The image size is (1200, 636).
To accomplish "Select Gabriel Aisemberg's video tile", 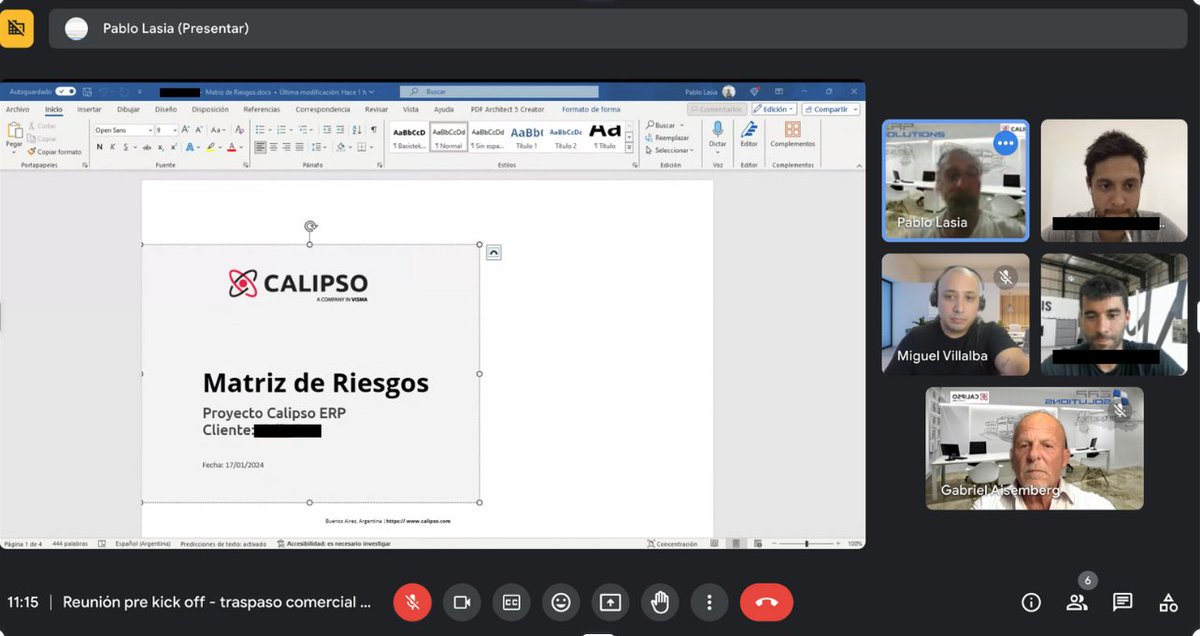I will tap(1034, 448).
